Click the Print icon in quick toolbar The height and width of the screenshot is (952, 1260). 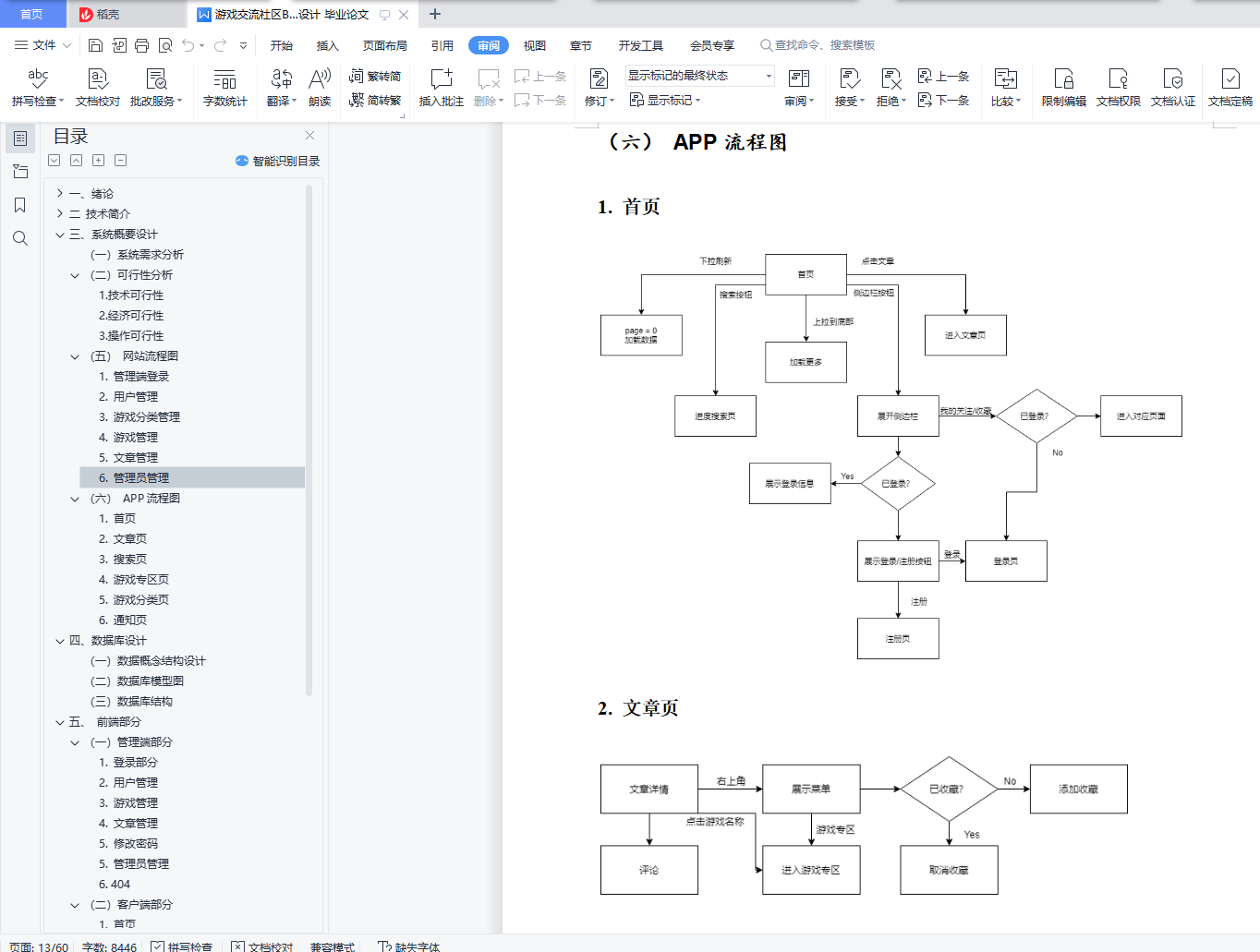pos(141,45)
